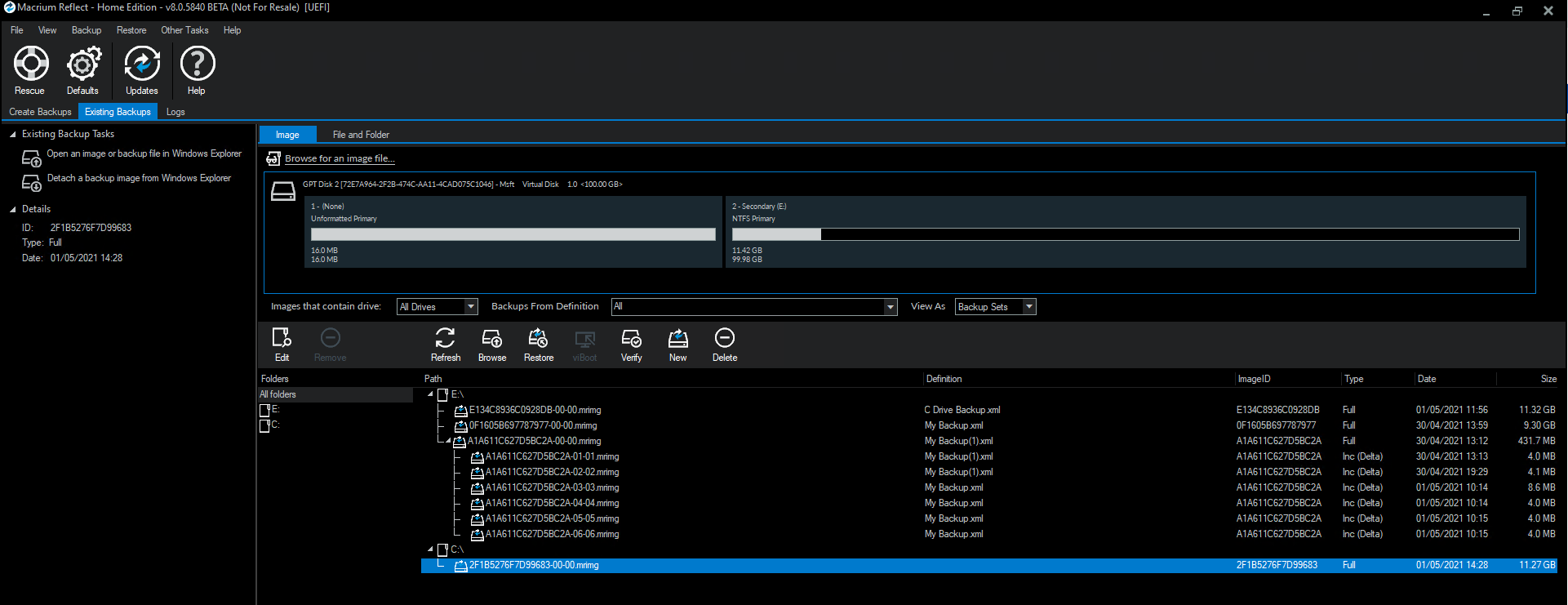Image resolution: width=1568 pixels, height=605 pixels.
Task: Toggle the E:\ checkbox in Path tree
Action: tap(443, 395)
